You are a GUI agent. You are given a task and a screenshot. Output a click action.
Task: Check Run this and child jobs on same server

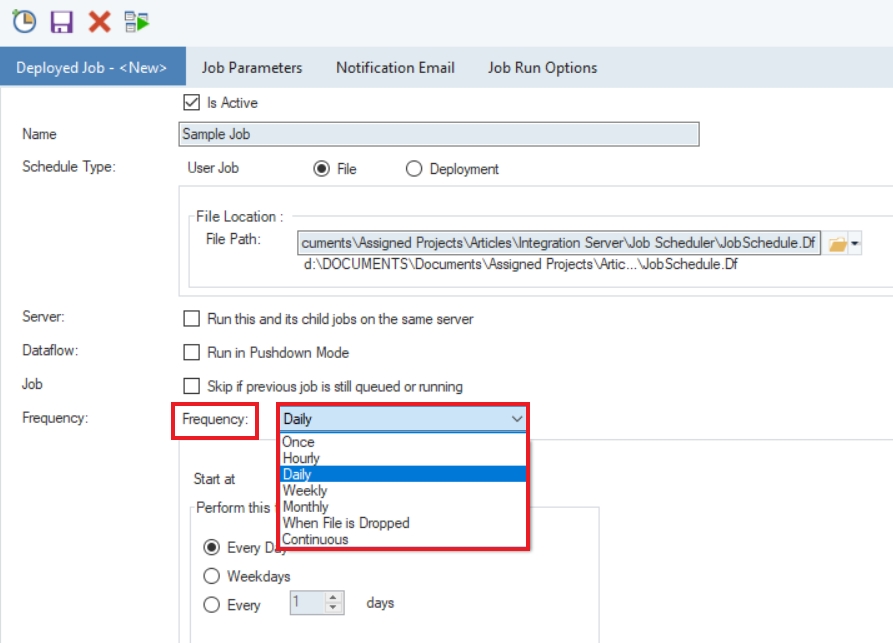pos(192,319)
